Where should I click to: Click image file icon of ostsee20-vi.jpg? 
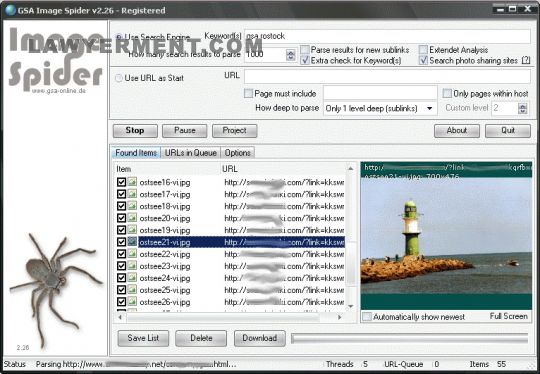pos(132,218)
